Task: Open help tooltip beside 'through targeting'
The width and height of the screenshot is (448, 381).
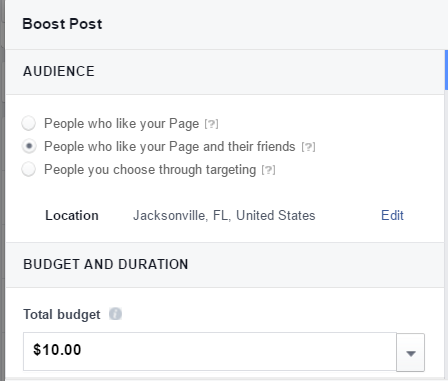Action: (x=268, y=170)
